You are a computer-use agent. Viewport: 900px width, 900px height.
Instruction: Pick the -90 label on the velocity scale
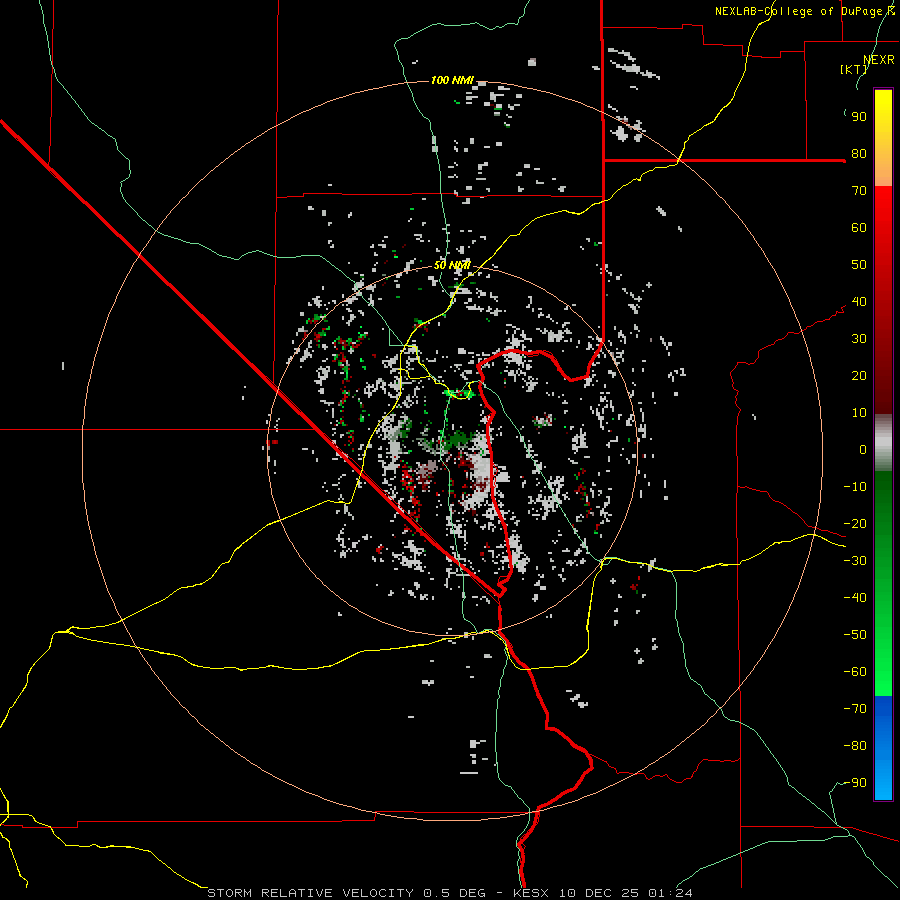855,783
